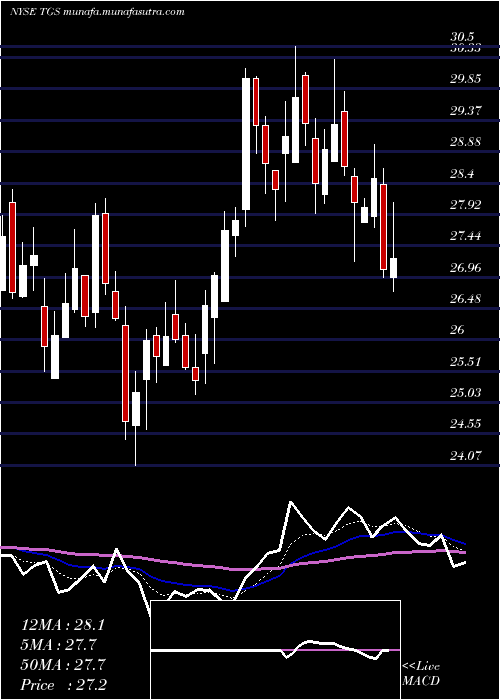Screen dimensions: 500x700
Task: Click the 30.5 price axis label
Action: pyautogui.click(x=462, y=38)
